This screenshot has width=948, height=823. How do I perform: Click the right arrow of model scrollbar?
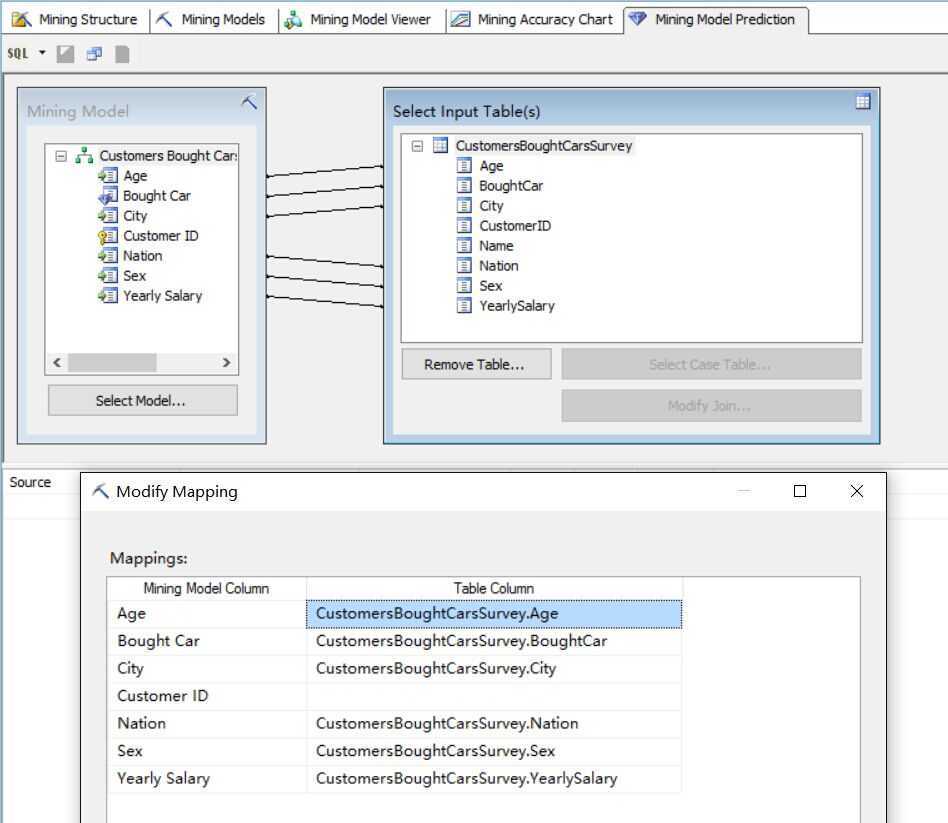point(226,363)
